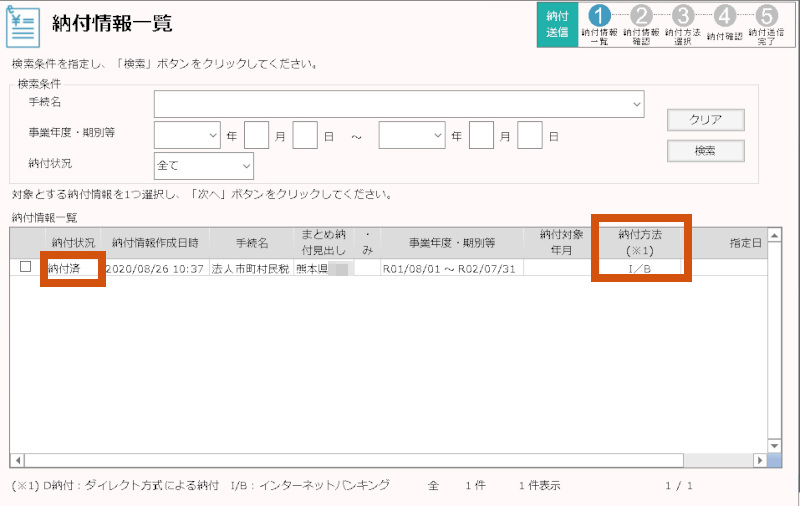The height and width of the screenshot is (506, 800).
Task: Click the table scroll up arrow
Action: (x=774, y=235)
